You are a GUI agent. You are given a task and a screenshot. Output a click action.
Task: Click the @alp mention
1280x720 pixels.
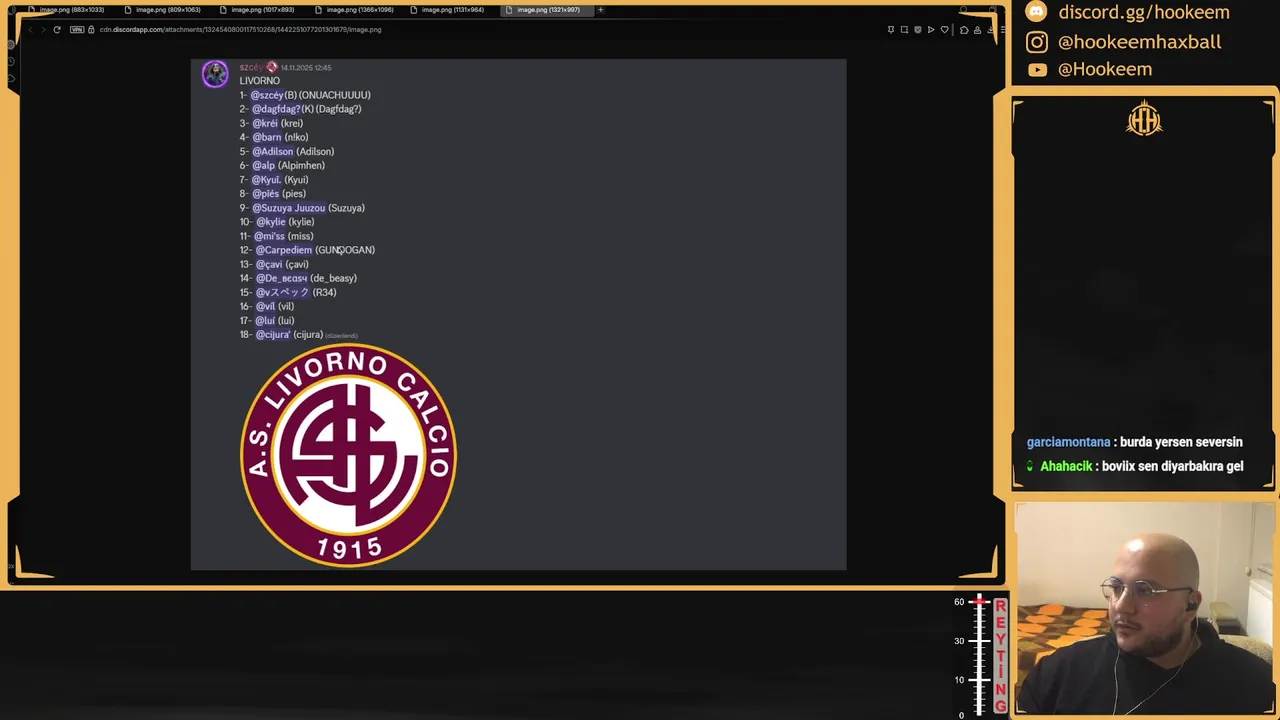click(264, 166)
